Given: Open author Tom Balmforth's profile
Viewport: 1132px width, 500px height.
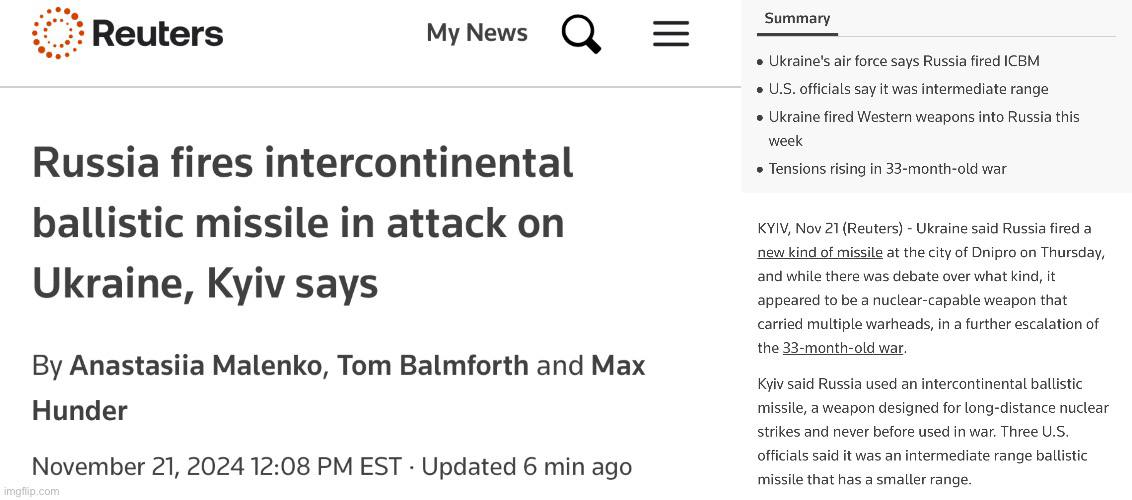Looking at the screenshot, I should point(433,366).
